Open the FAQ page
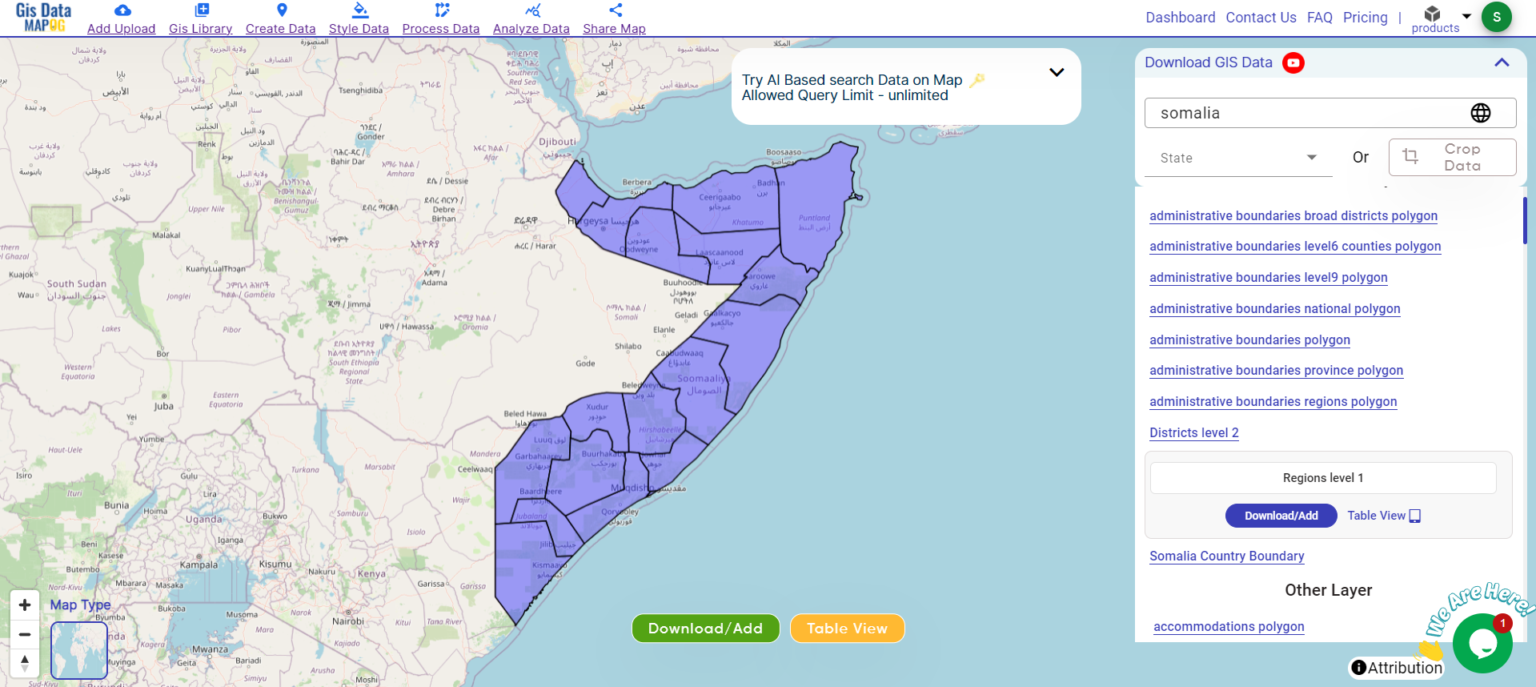1536x687 pixels. click(1319, 17)
